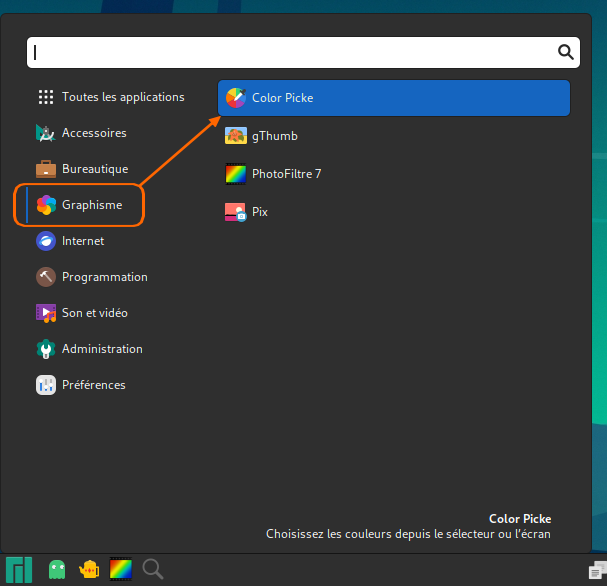The image size is (607, 586).
Task: Open the orange teapot app in taskbar
Action: coord(89,569)
